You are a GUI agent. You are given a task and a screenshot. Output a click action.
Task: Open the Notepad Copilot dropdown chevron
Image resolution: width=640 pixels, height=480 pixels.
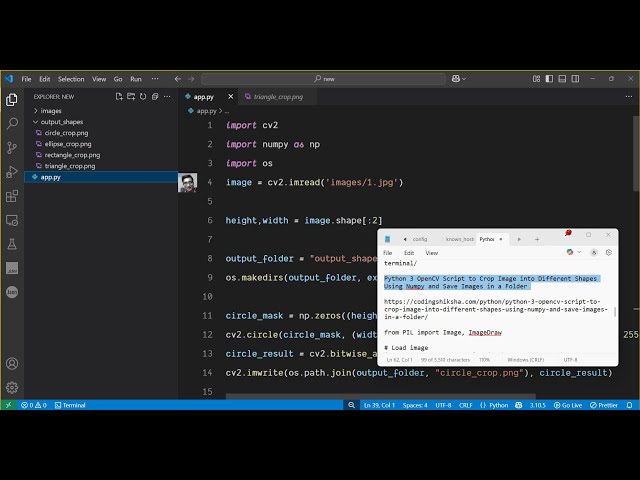point(579,252)
